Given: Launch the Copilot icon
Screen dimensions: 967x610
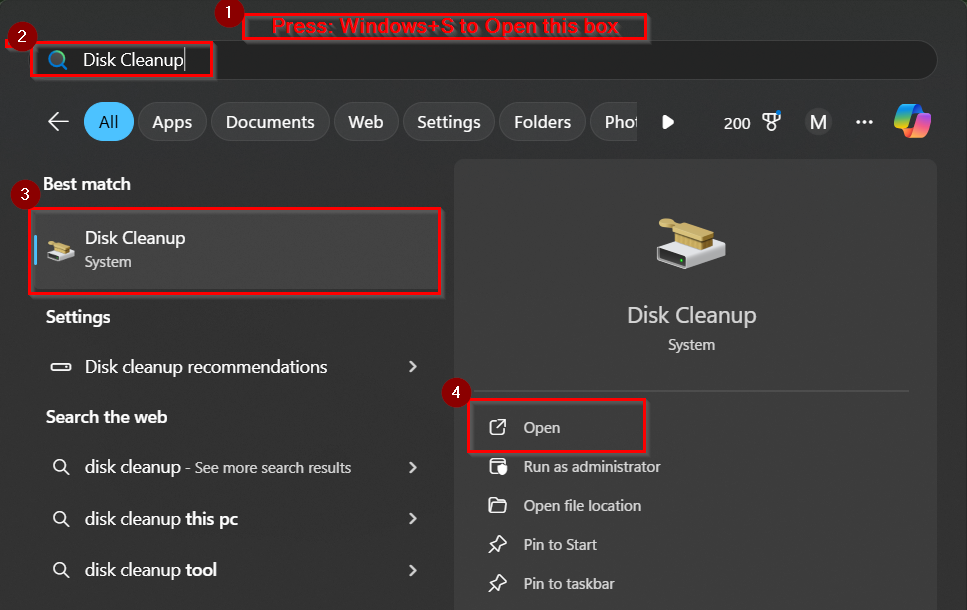Looking at the screenshot, I should tap(912, 122).
